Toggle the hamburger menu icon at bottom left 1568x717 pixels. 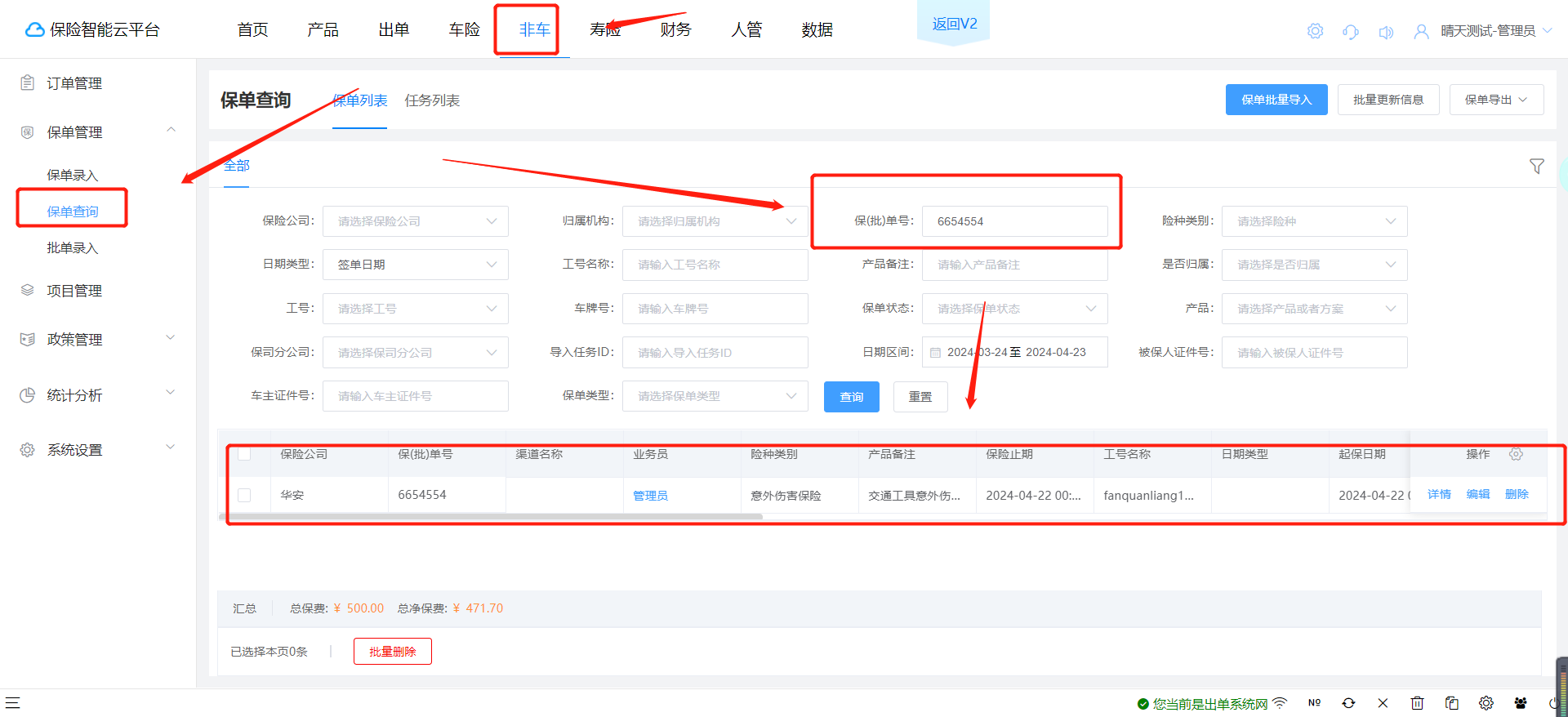12,702
